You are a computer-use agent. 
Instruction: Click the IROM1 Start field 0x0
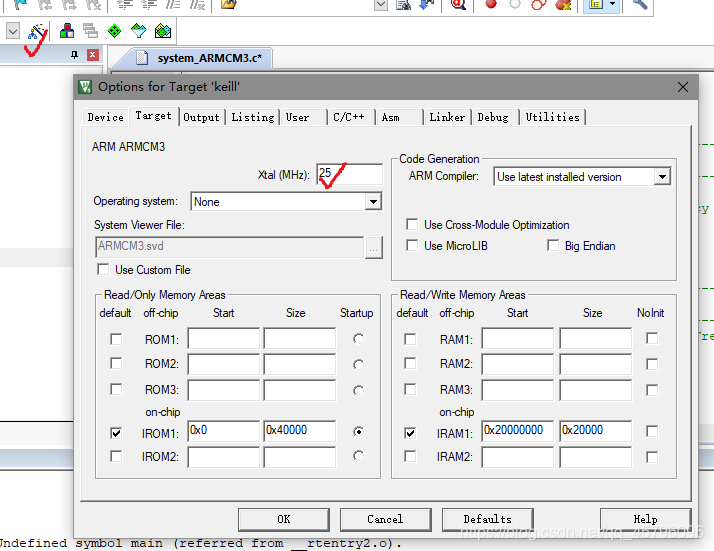tap(223, 430)
